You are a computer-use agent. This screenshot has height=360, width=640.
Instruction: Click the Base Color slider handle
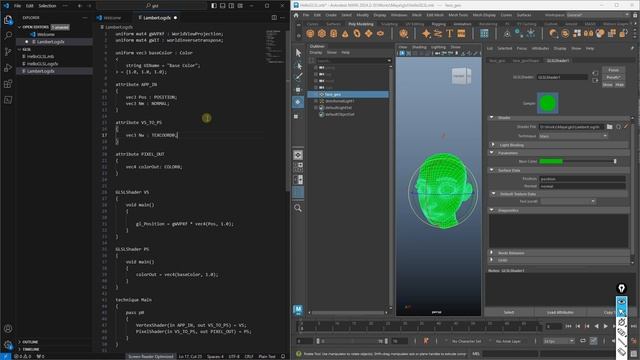[x=615, y=162]
